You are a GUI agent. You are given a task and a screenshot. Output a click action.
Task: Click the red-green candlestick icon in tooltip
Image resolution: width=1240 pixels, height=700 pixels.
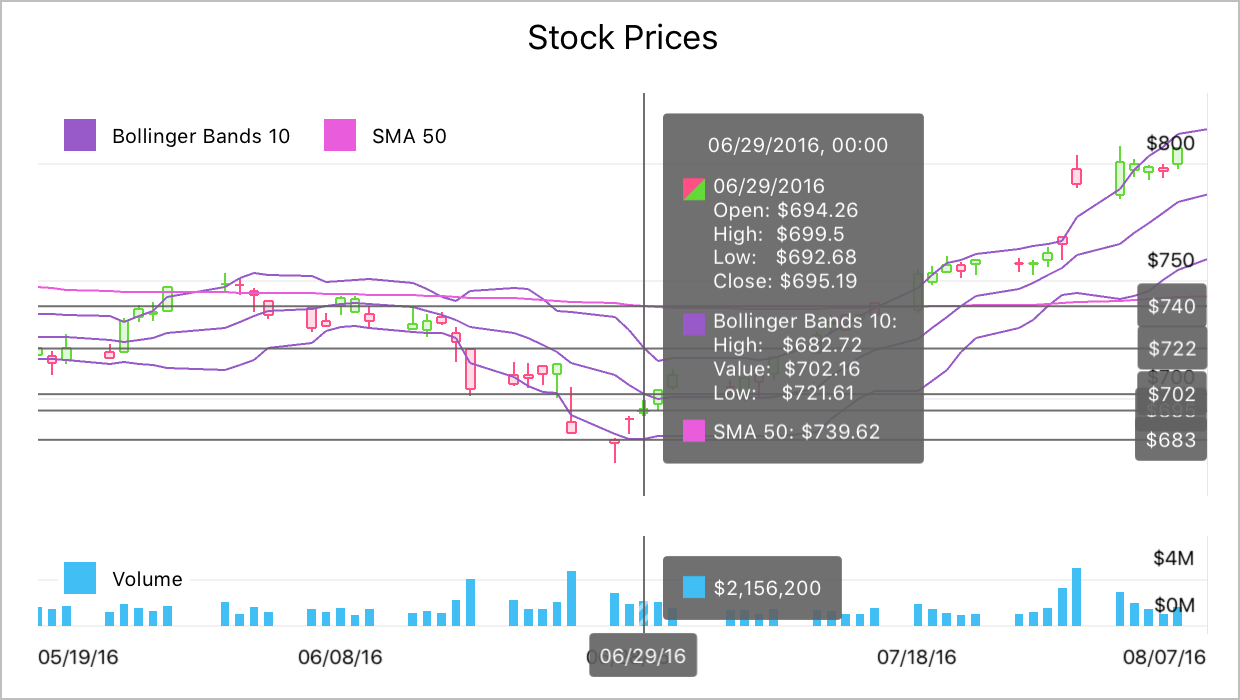point(694,187)
